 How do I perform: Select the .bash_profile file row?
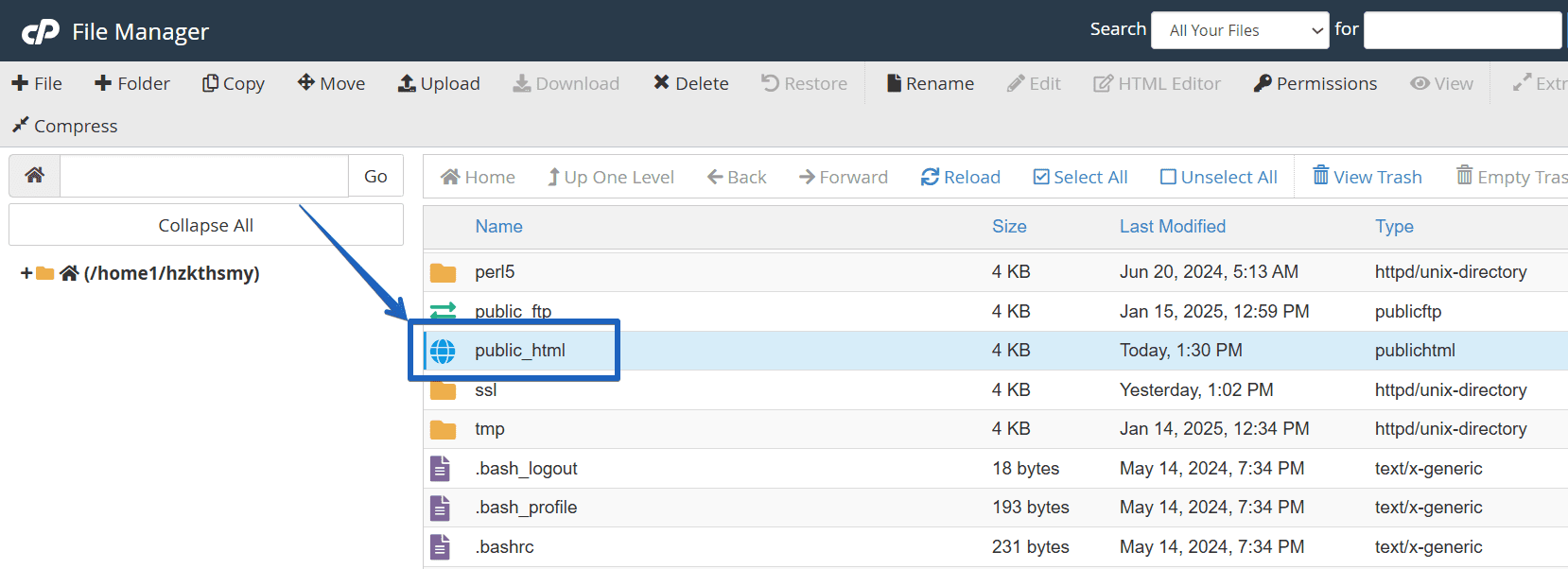[526, 508]
